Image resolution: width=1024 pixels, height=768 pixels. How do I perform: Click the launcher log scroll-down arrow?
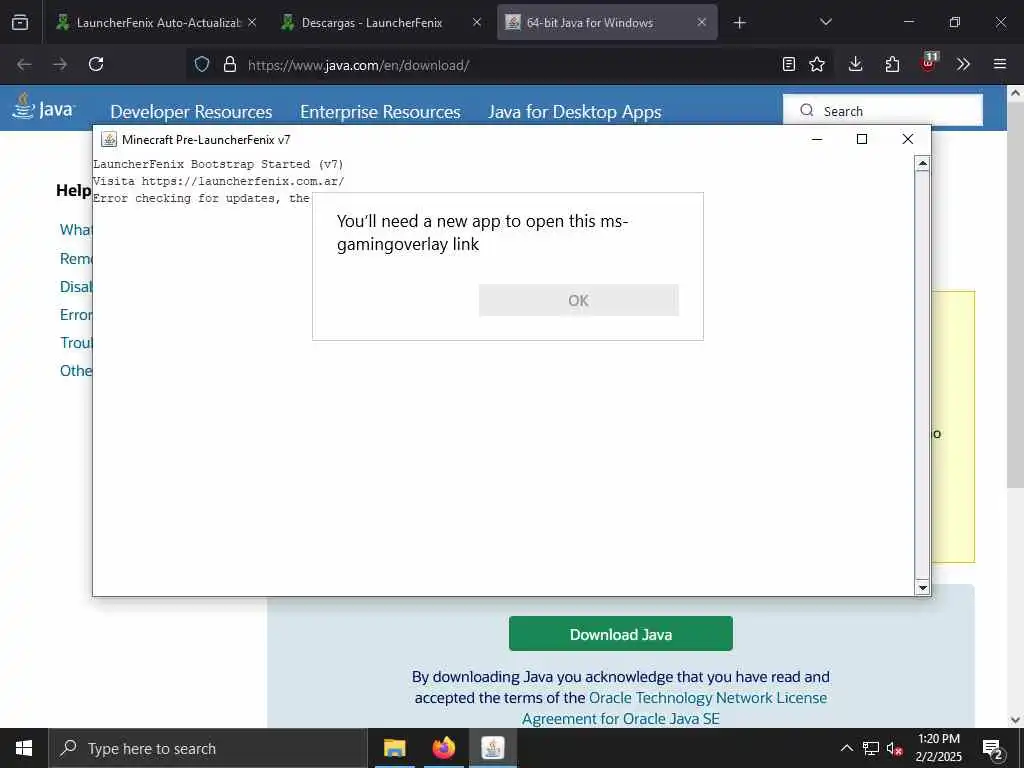(922, 587)
